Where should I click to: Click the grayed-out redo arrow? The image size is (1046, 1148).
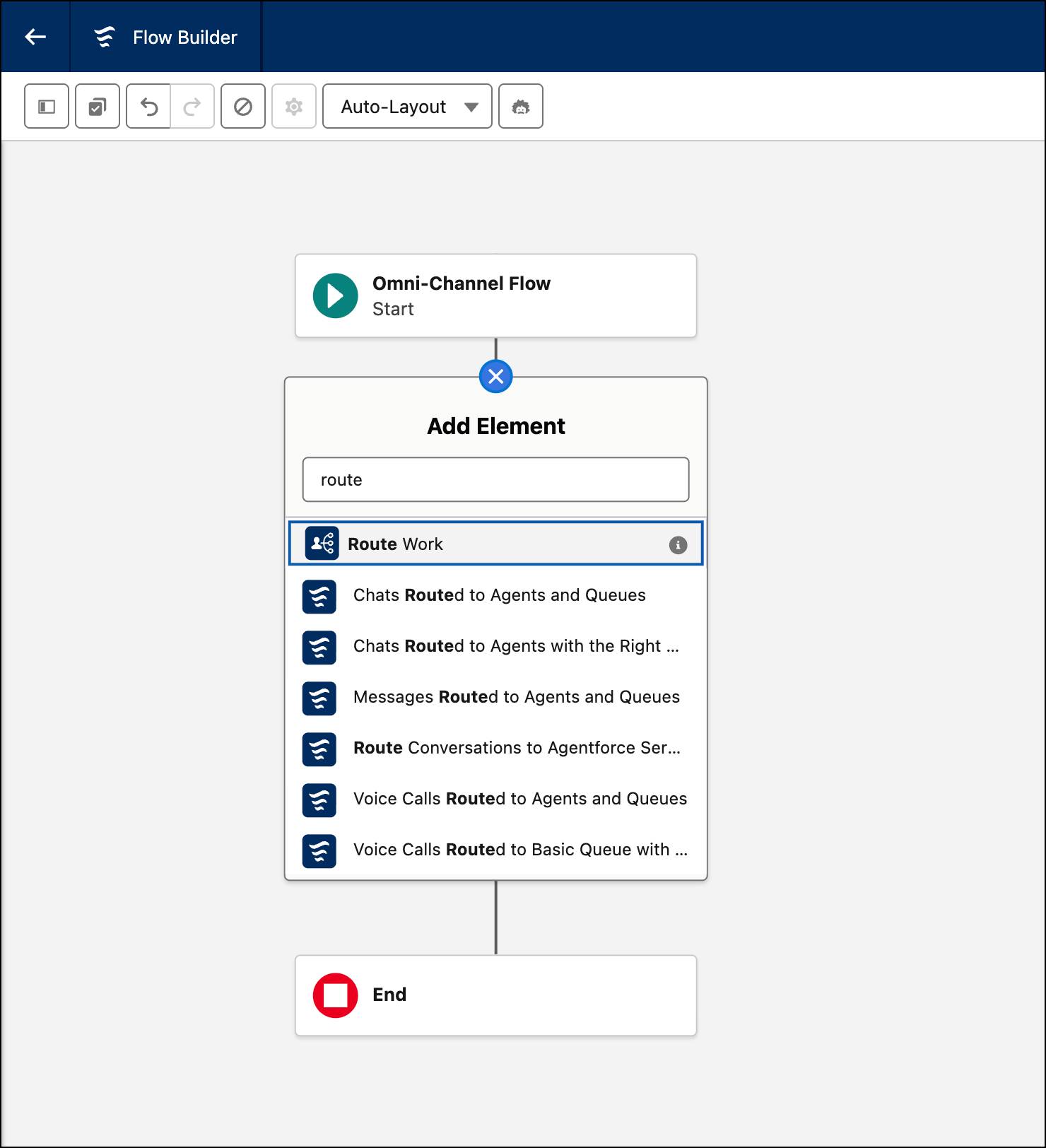(x=192, y=107)
